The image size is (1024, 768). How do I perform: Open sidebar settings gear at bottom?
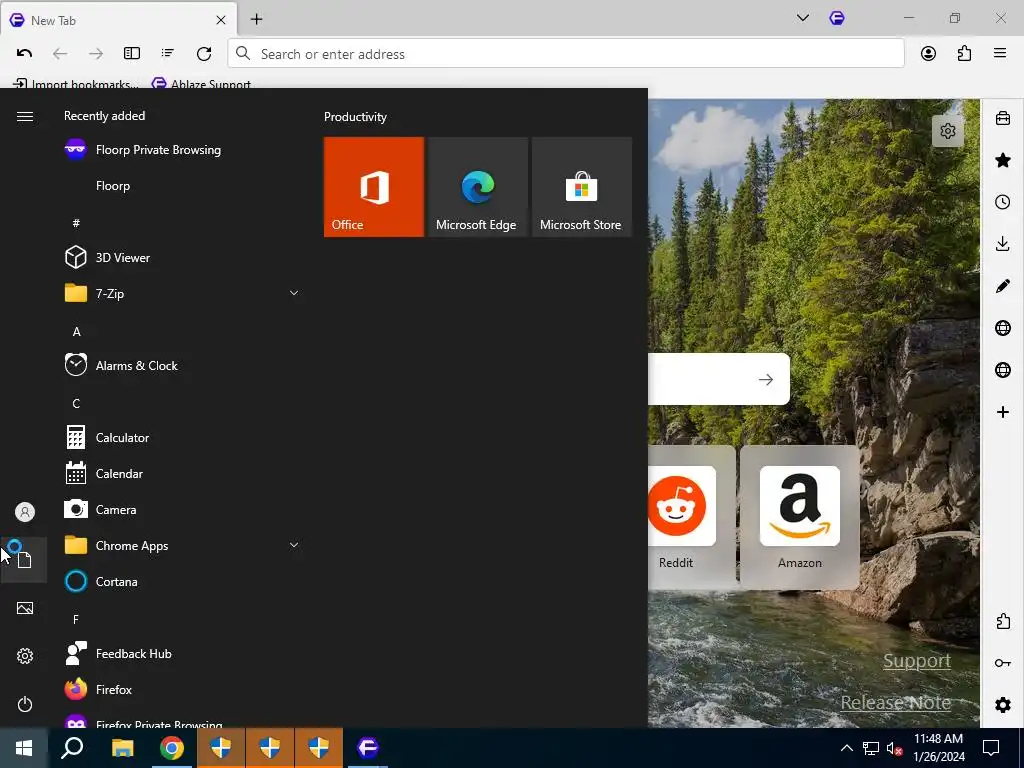pos(1003,705)
